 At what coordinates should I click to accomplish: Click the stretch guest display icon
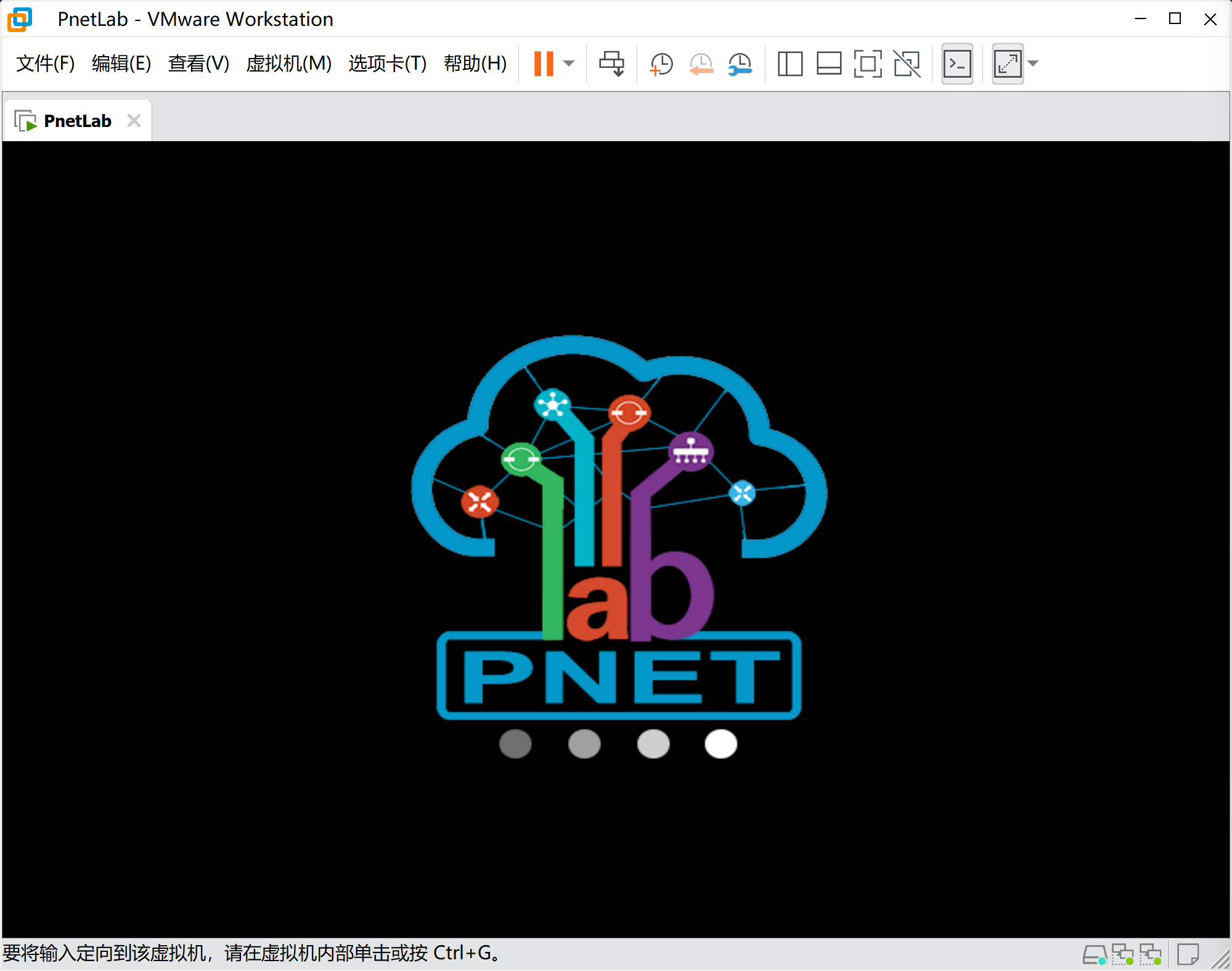(x=1008, y=64)
